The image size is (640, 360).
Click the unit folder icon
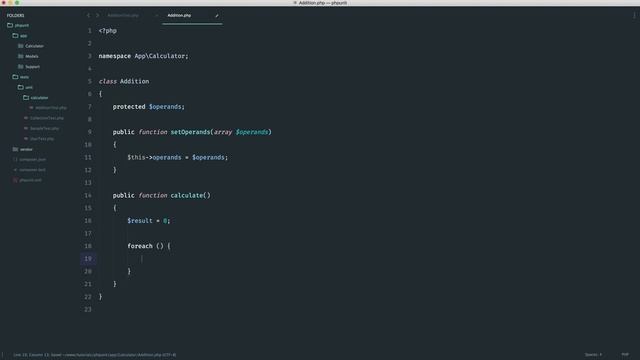click(x=20, y=87)
